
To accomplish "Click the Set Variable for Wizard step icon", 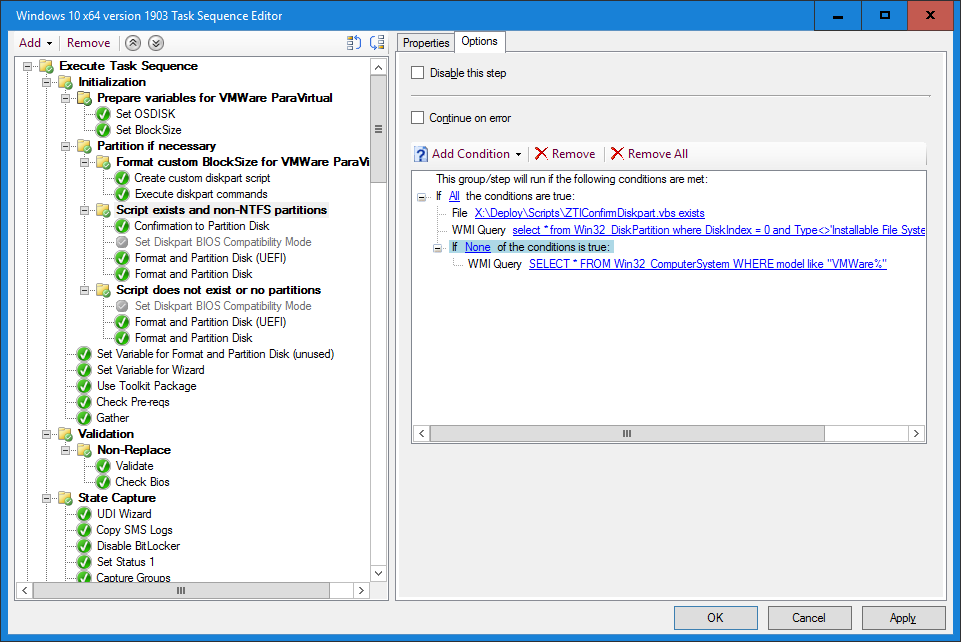I will coord(85,370).
